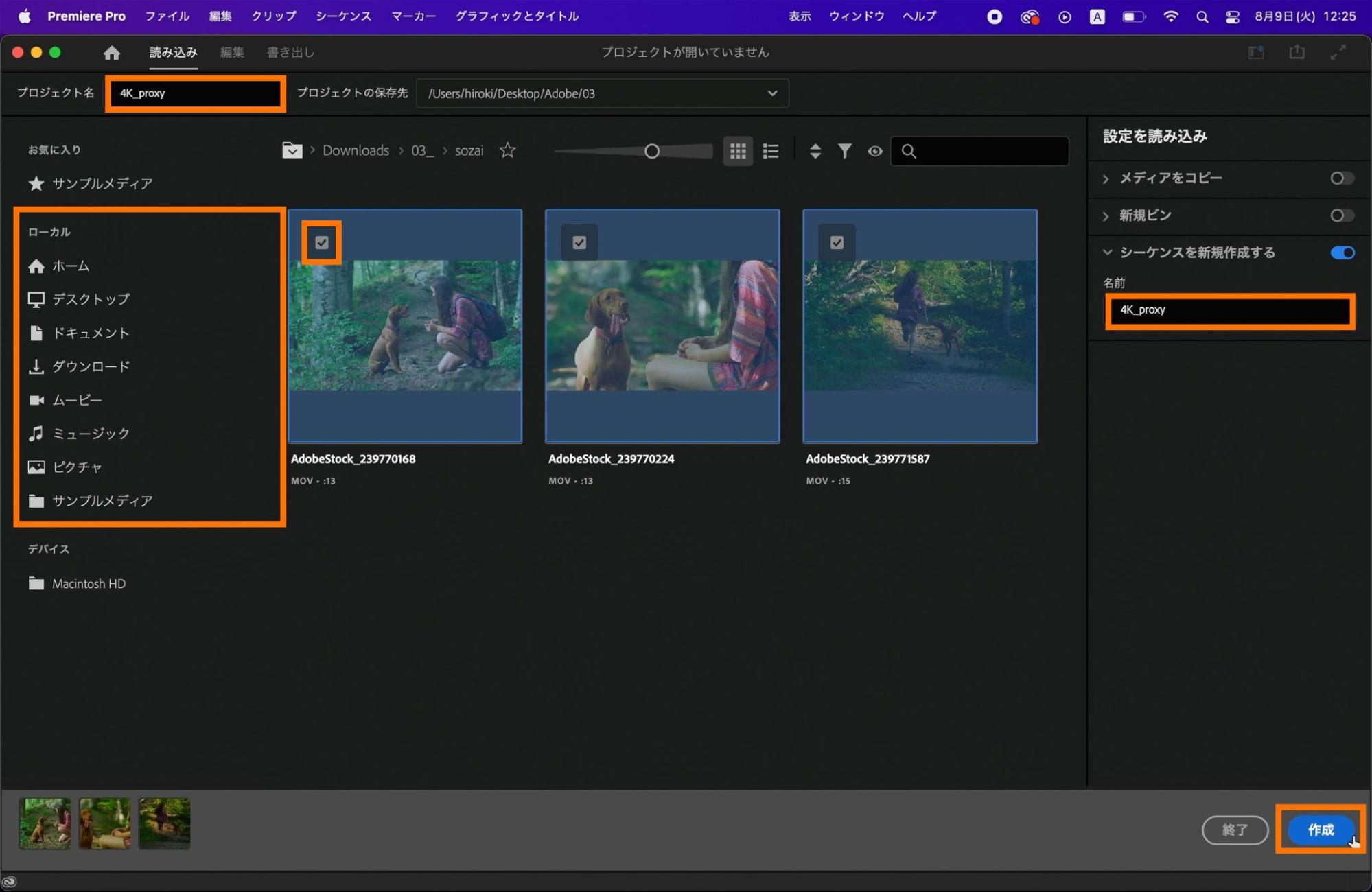Toggle the eye visibility filter icon
The height and width of the screenshot is (892, 1372).
[875, 151]
